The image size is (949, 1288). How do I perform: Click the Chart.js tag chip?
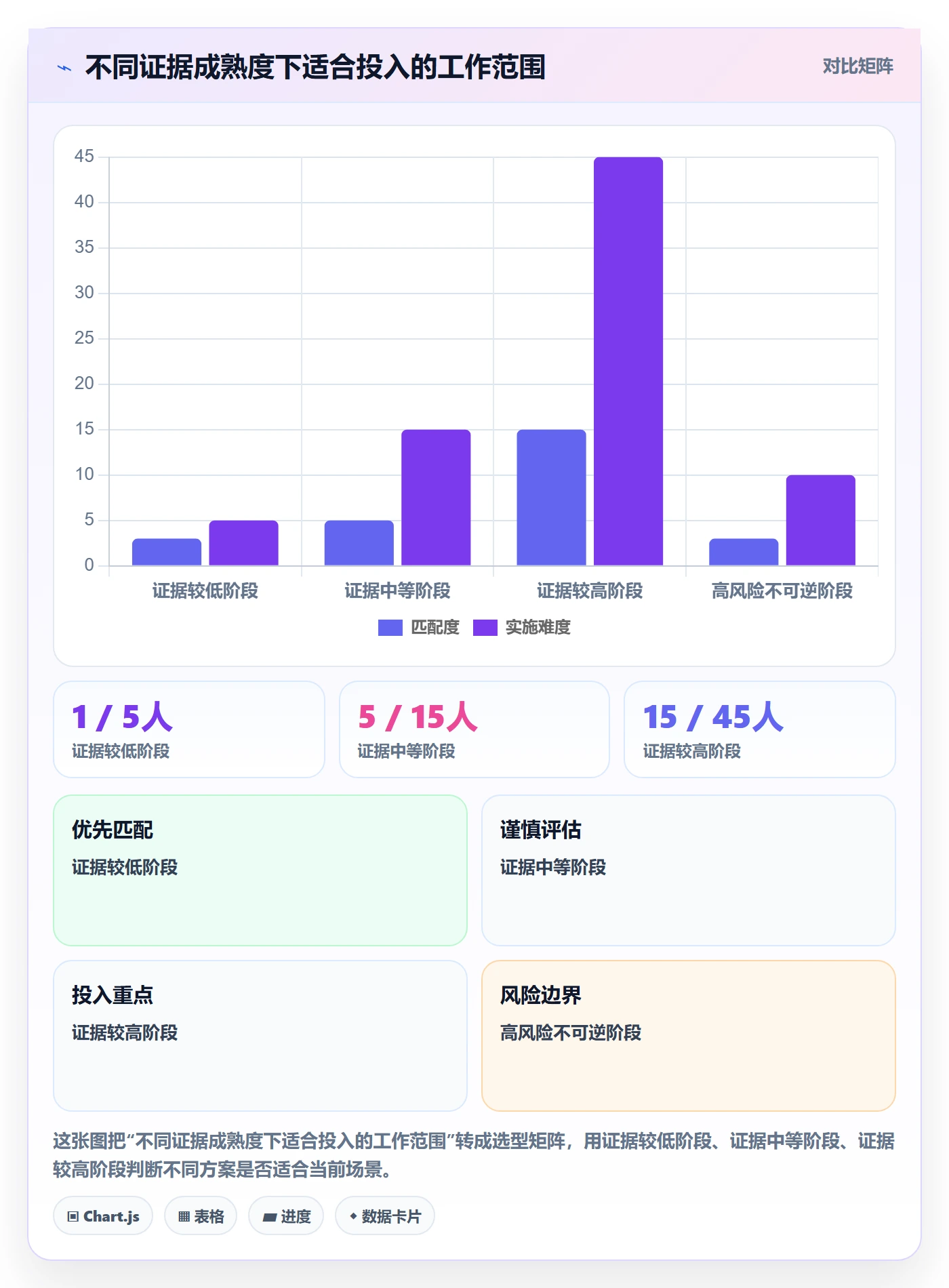tap(103, 1216)
